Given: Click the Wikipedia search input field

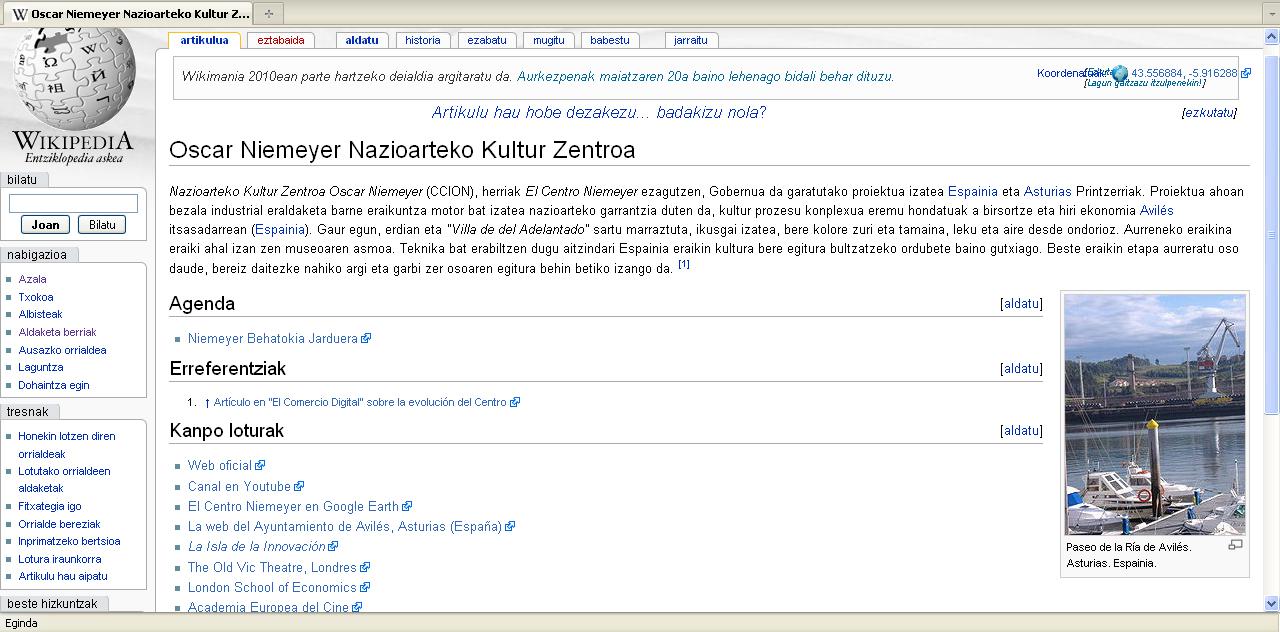Looking at the screenshot, I should (73, 204).
